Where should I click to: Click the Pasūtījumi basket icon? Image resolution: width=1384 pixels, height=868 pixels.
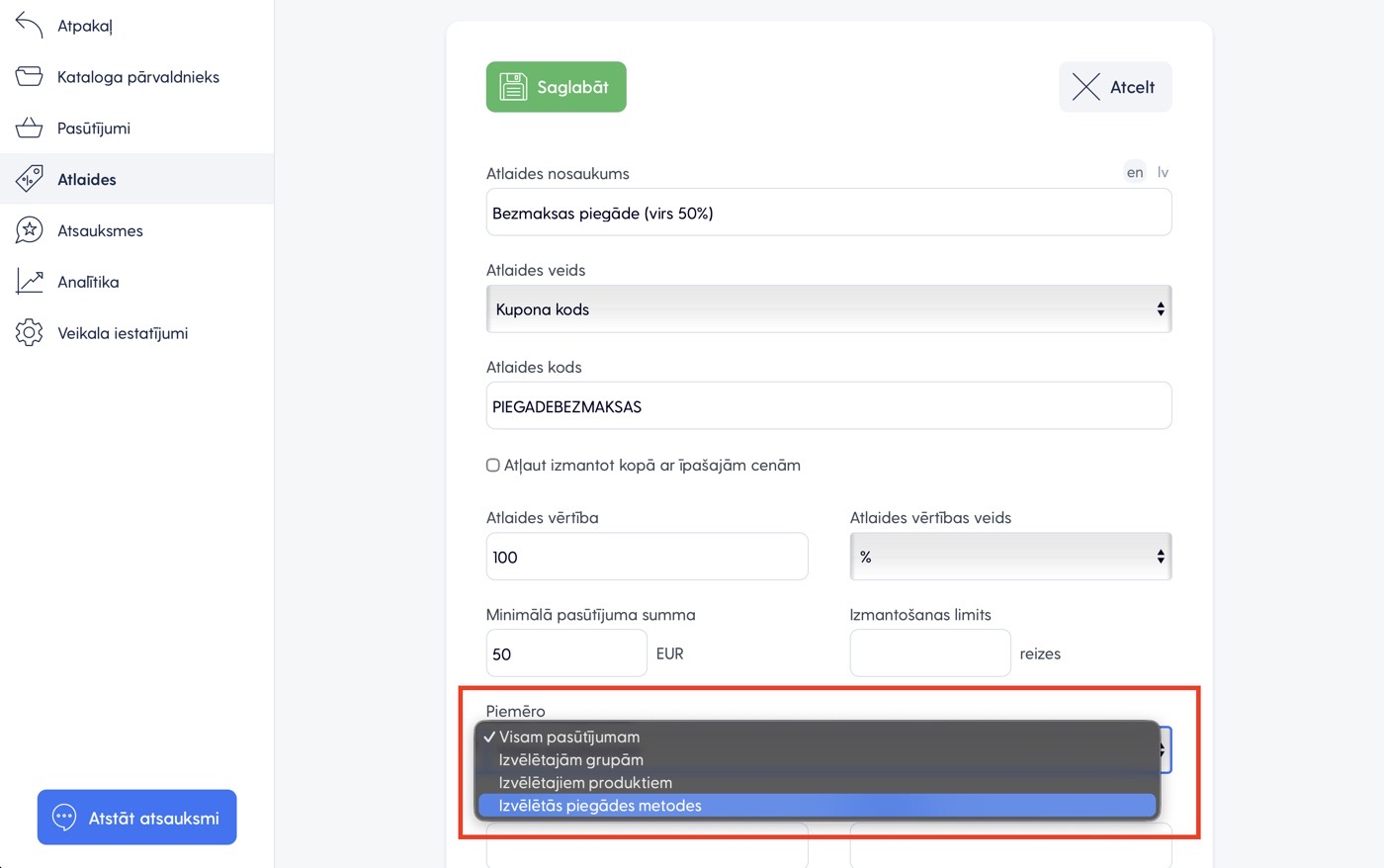pos(30,129)
